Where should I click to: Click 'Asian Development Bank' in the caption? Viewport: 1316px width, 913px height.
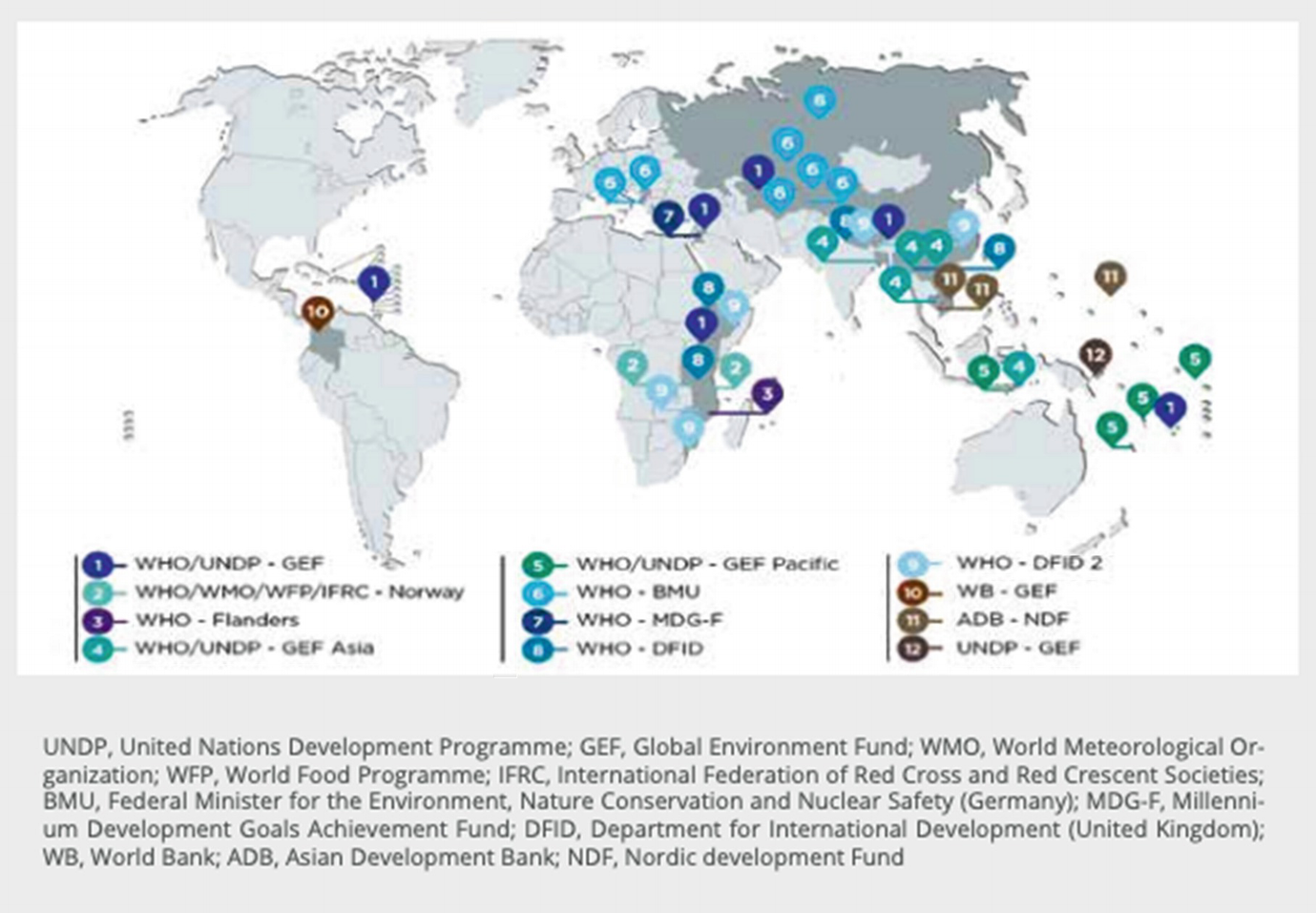420,857
